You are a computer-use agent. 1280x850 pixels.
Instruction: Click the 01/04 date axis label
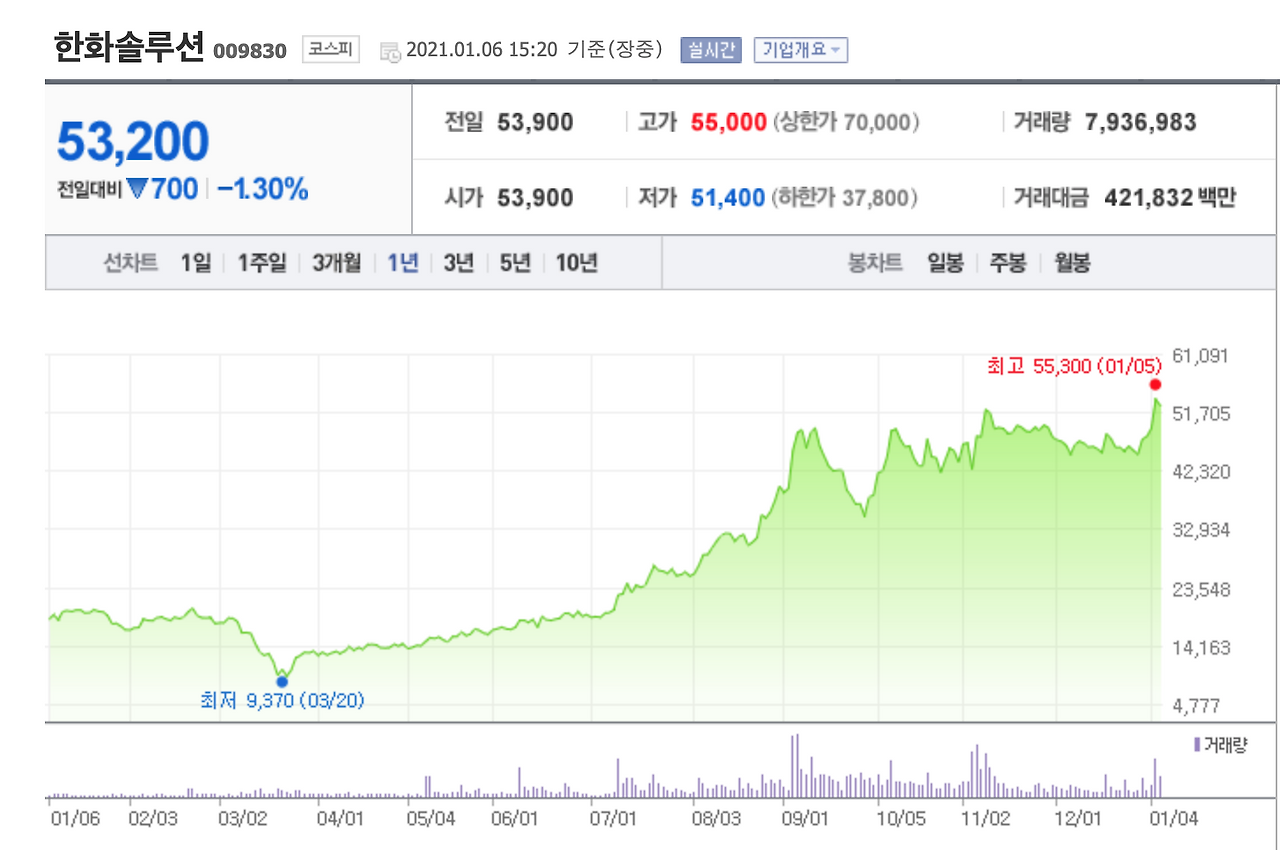pos(1173,818)
